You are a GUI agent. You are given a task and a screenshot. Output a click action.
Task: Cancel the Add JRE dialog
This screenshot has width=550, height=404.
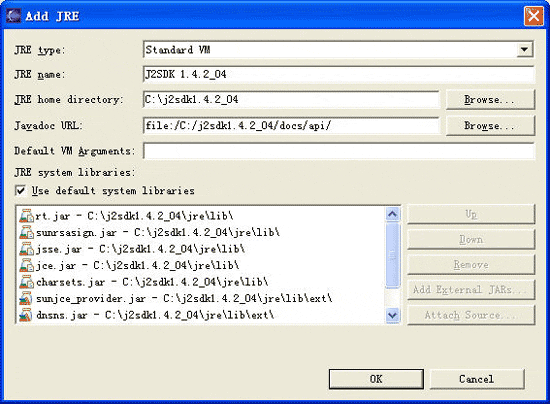click(477, 379)
